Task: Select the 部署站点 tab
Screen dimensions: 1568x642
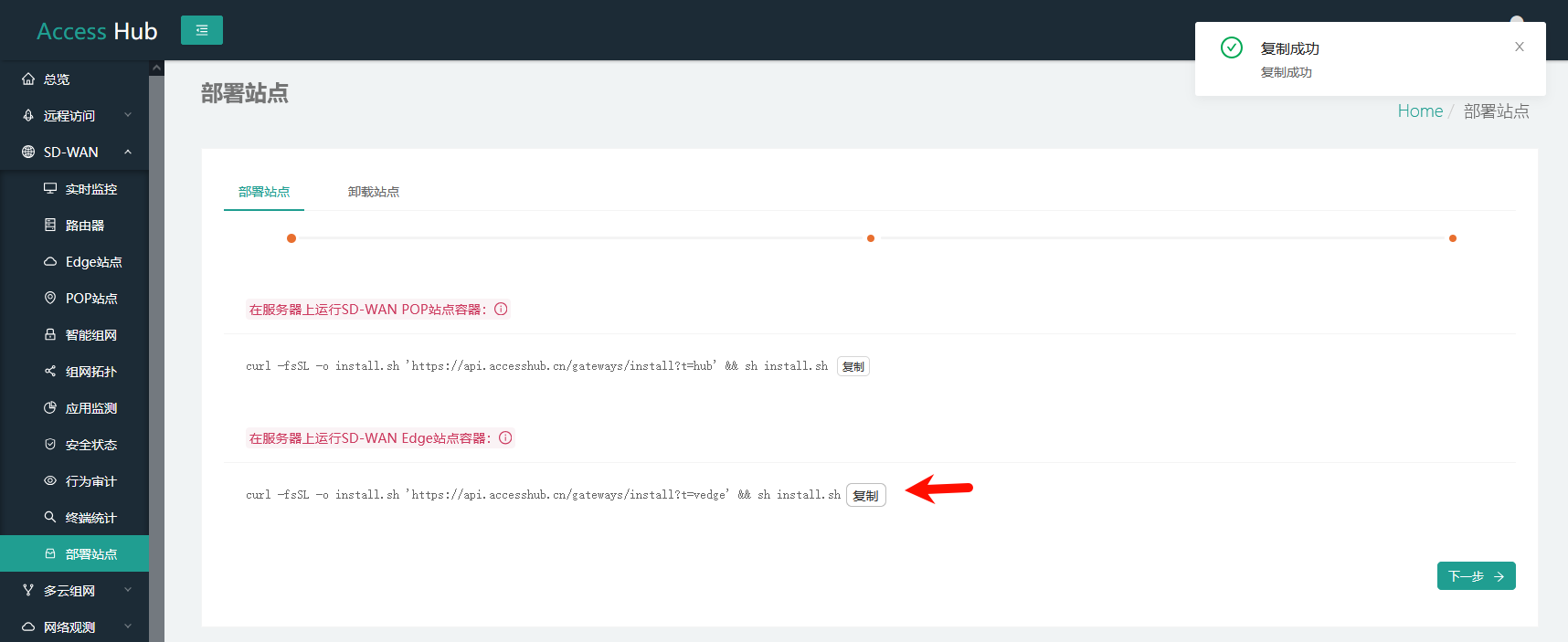Action: [264, 192]
